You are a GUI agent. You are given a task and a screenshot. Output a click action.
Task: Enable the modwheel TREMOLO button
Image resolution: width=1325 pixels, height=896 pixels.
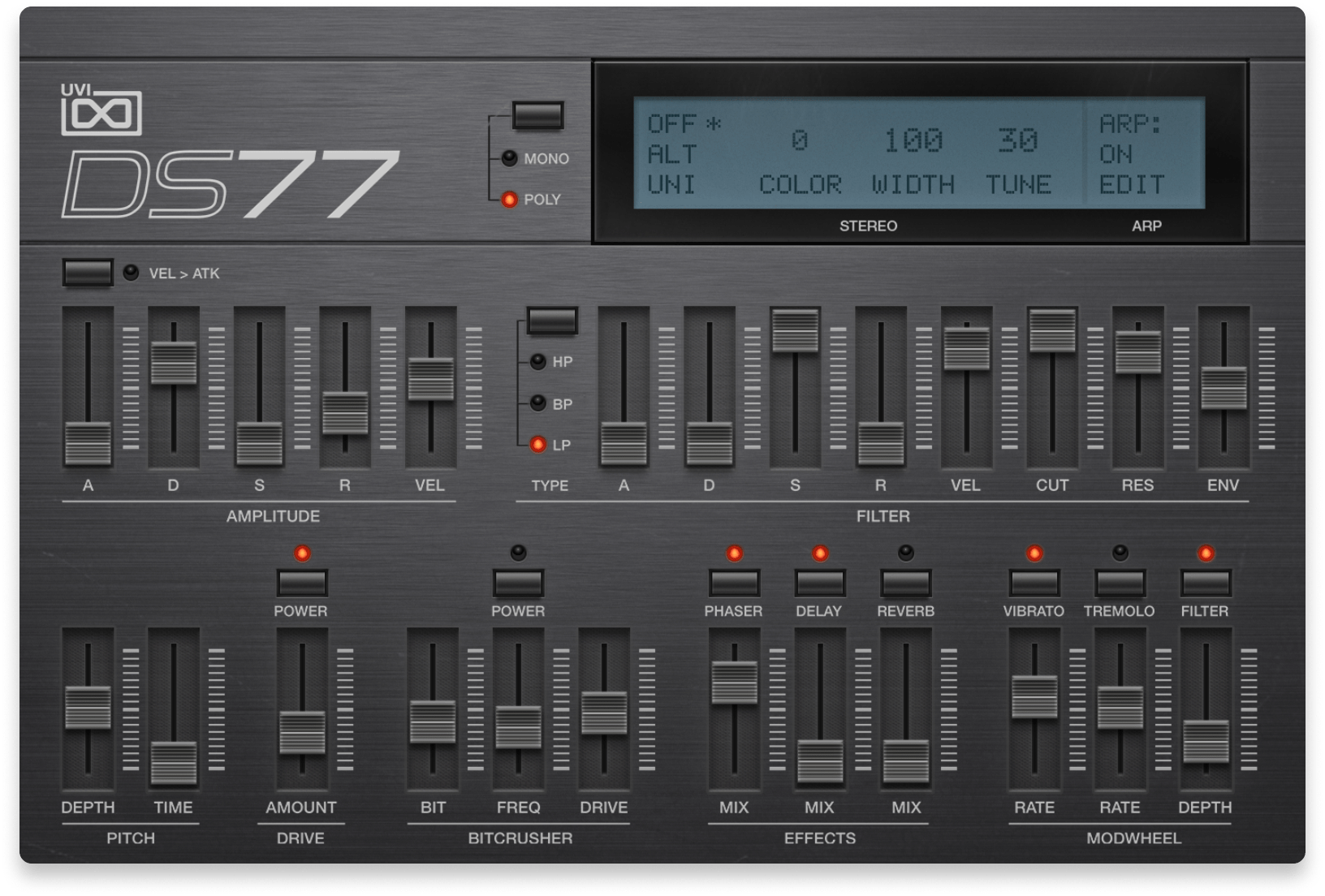pyautogui.click(x=1120, y=583)
